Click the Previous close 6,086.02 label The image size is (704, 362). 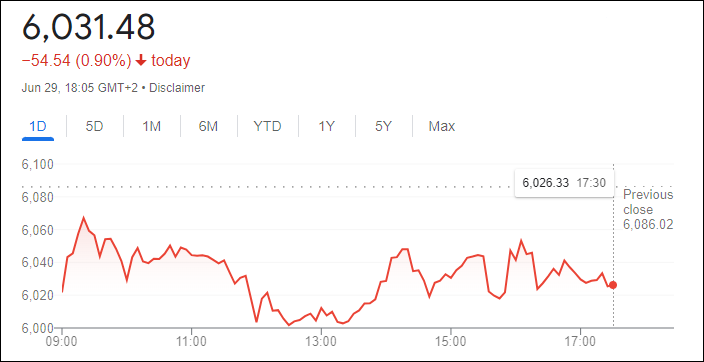tap(648, 210)
